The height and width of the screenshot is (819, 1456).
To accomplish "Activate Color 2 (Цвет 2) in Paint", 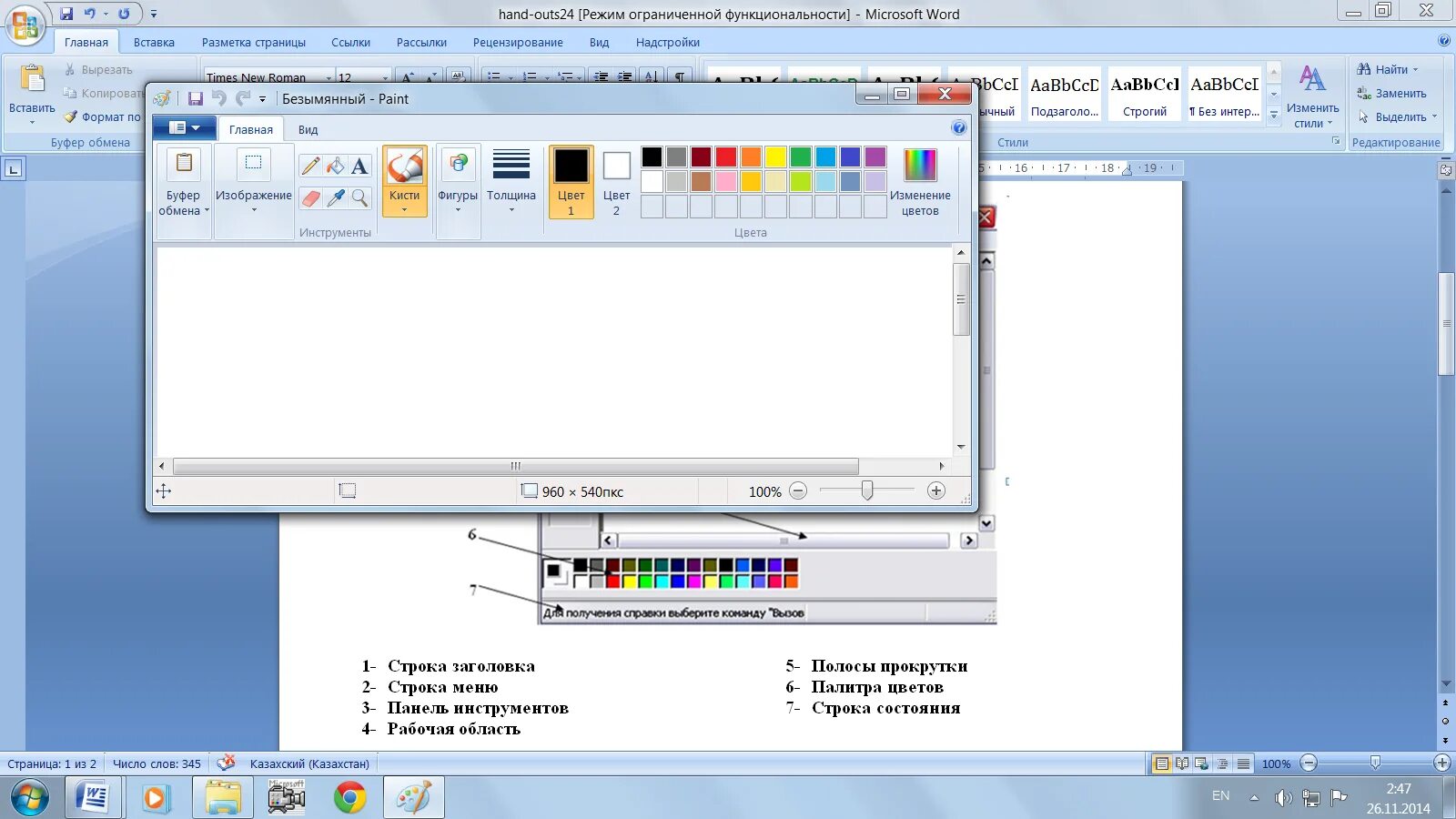I will (616, 182).
